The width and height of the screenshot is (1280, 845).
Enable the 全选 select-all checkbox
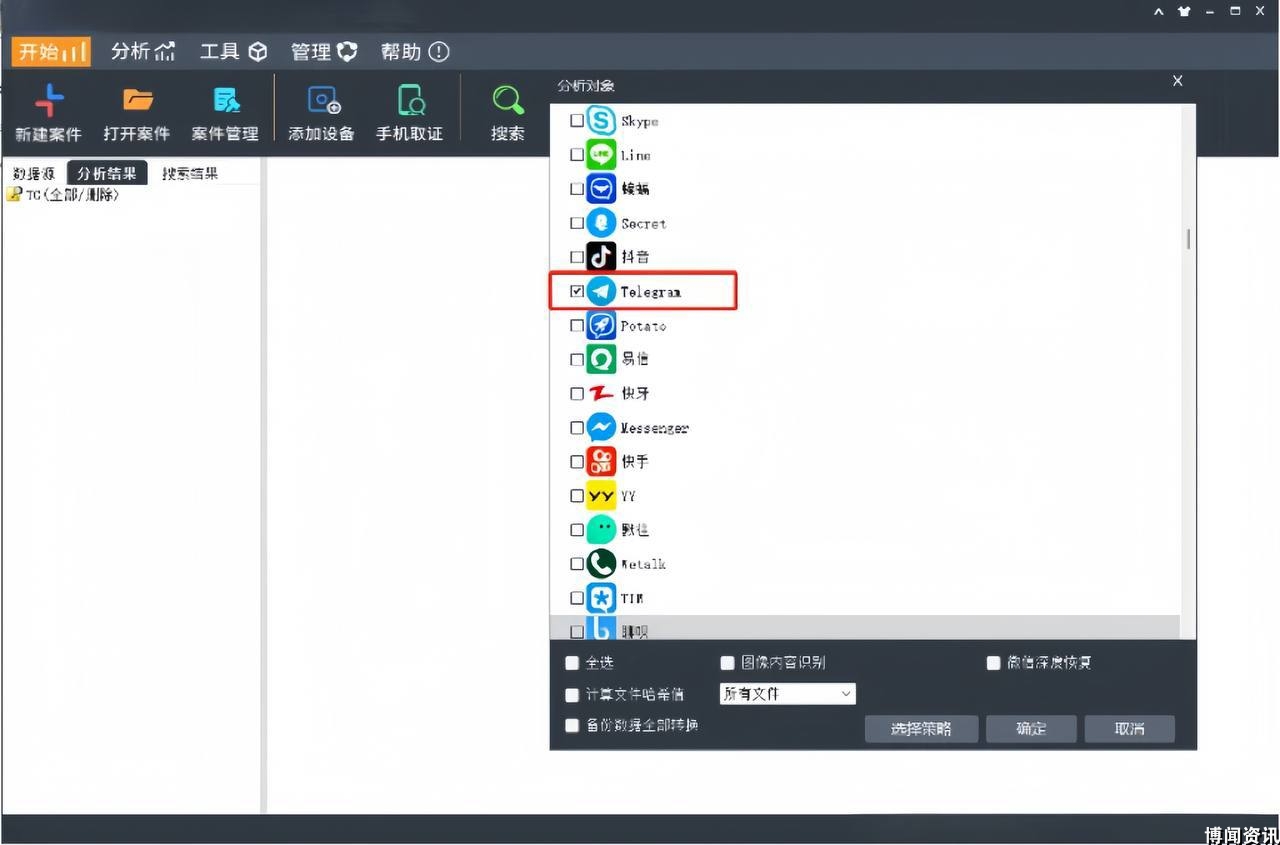(572, 663)
